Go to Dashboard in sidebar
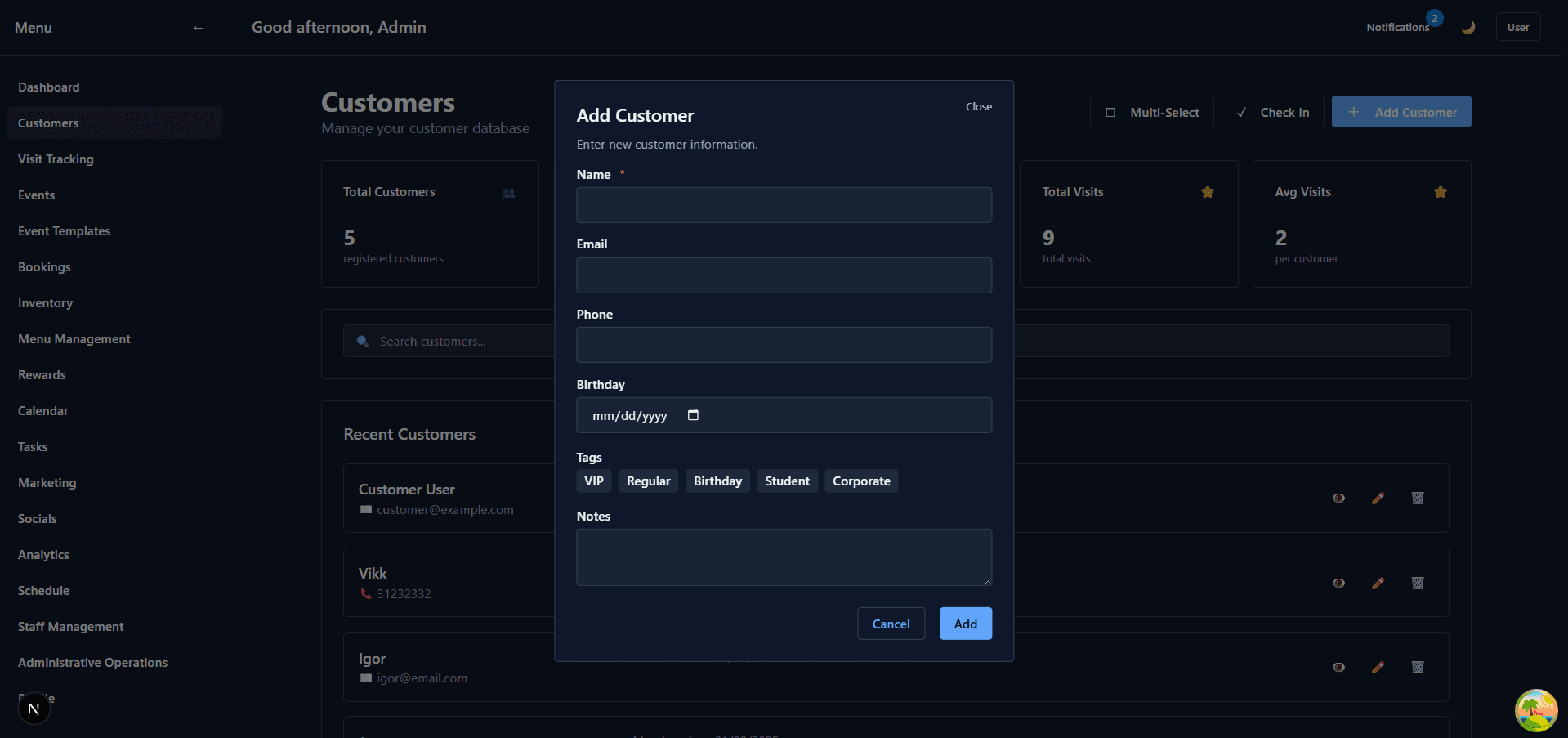 pos(114,87)
